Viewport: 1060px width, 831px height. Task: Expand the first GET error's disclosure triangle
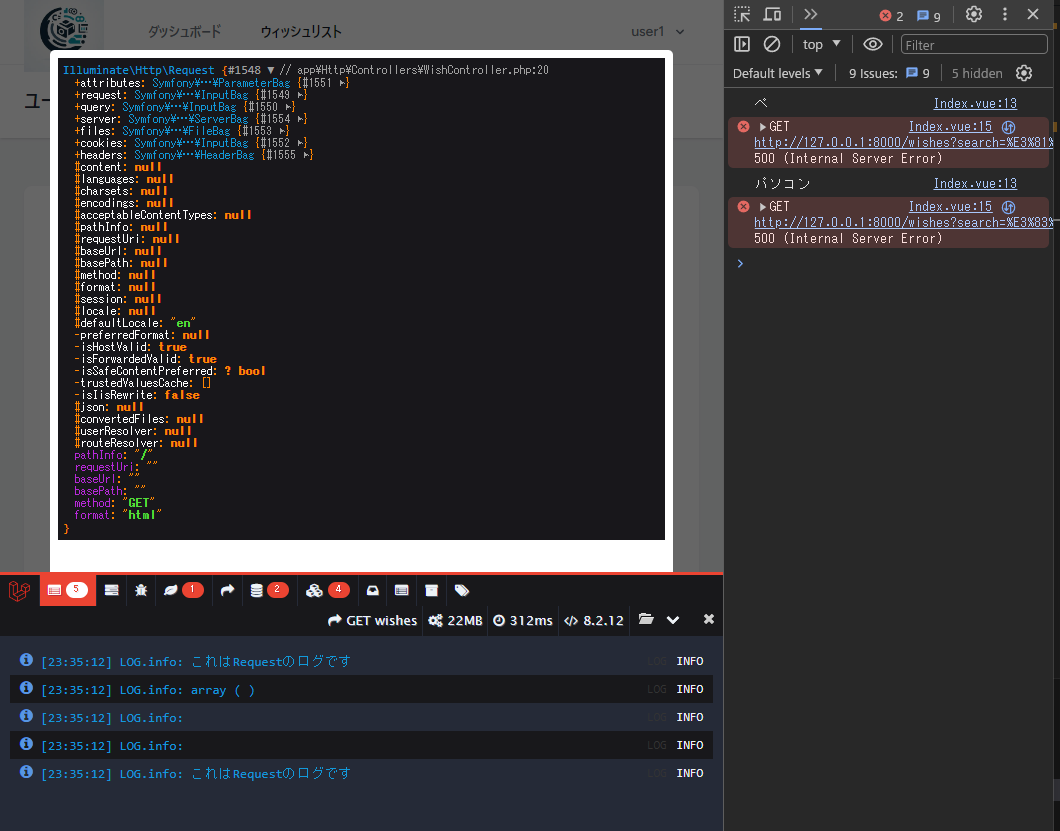763,127
